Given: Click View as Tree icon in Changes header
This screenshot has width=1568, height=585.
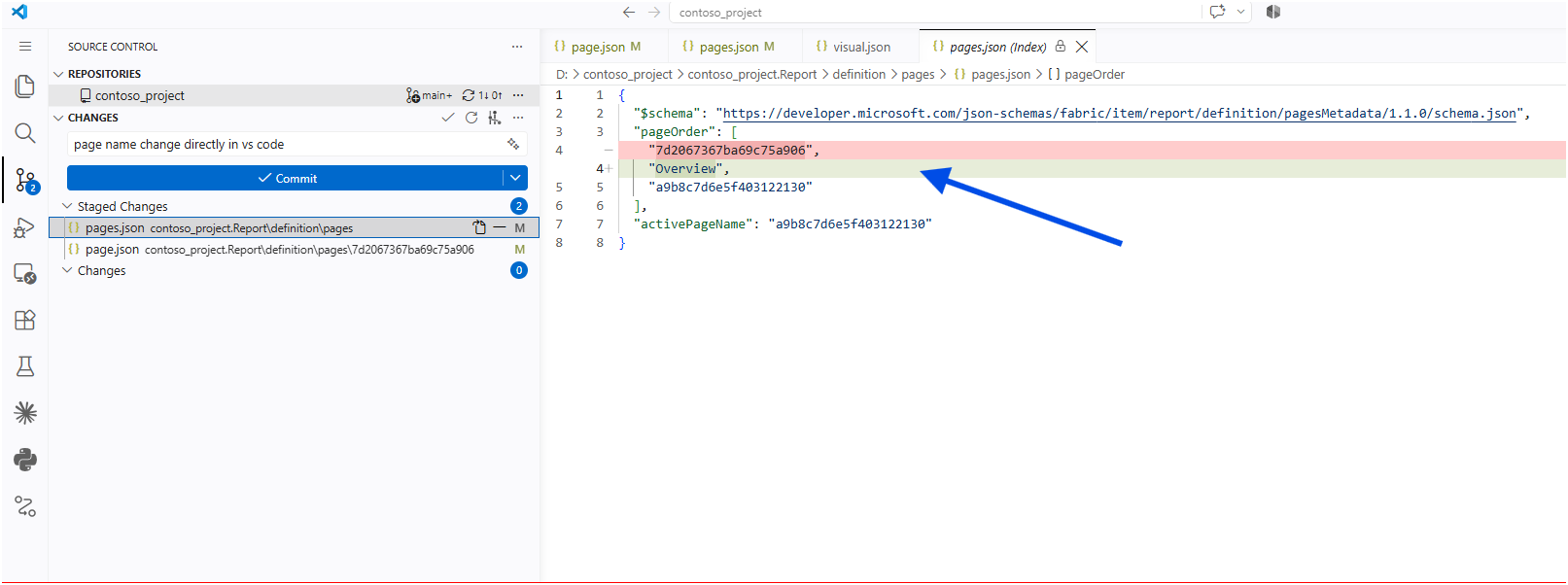Looking at the screenshot, I should pyautogui.click(x=495, y=118).
